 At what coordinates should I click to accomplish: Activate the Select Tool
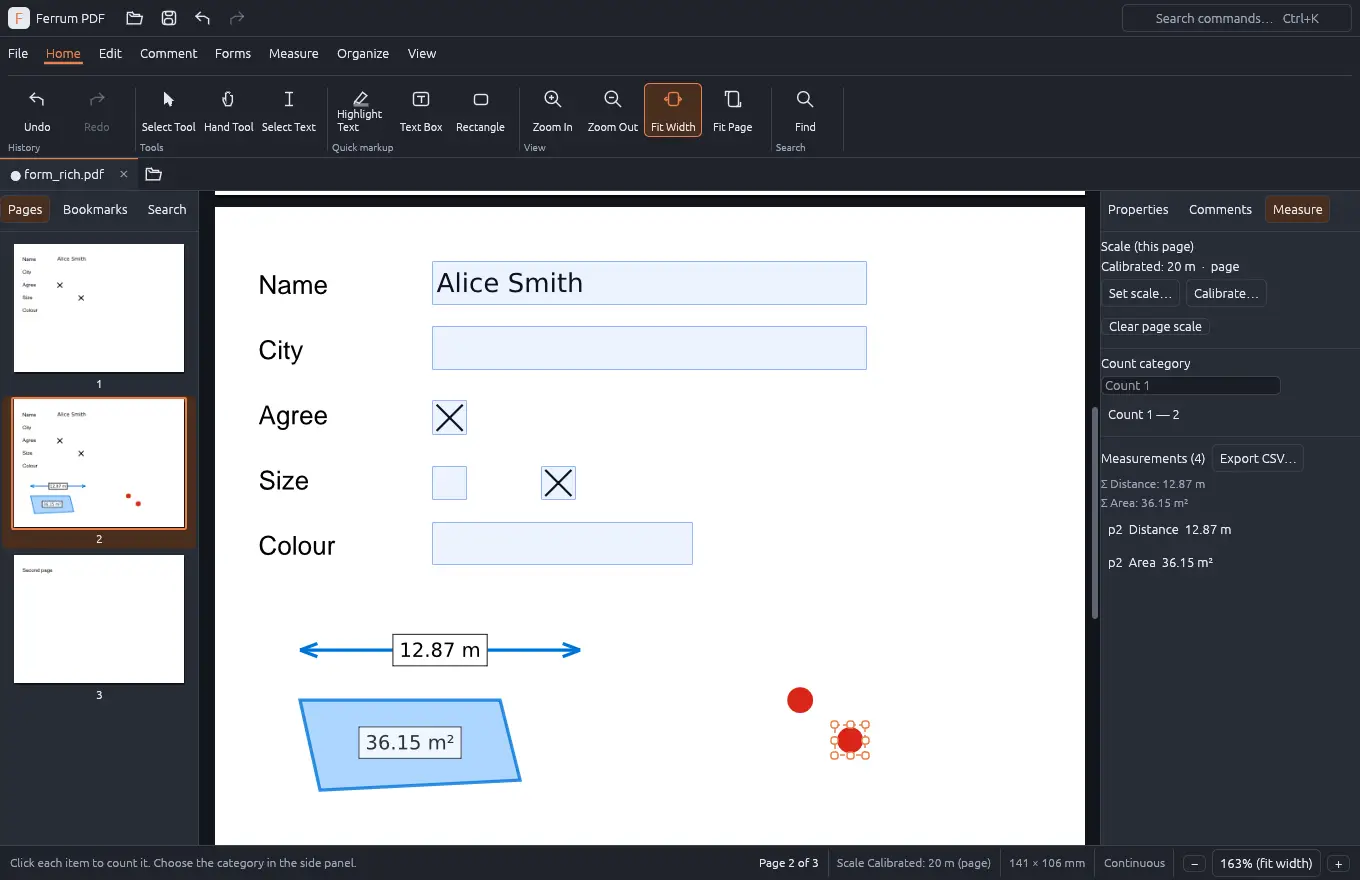[169, 110]
